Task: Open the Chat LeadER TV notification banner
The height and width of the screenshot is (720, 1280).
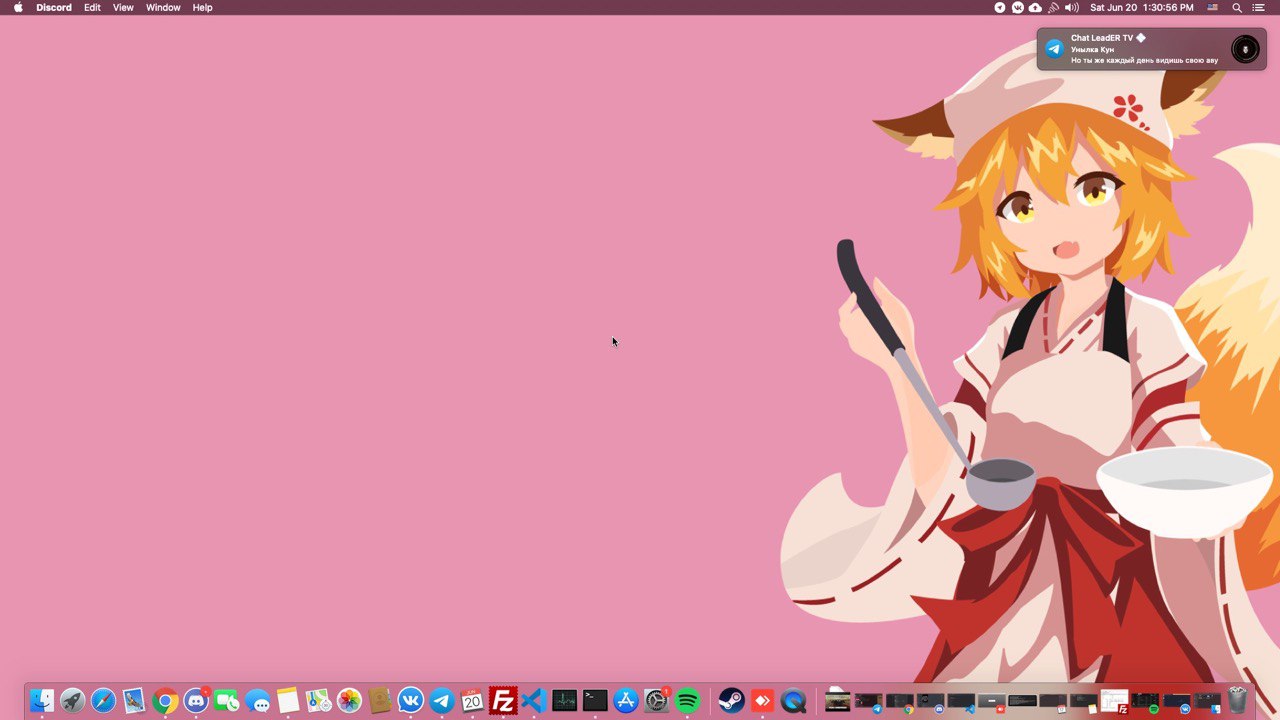Action: pos(1152,49)
